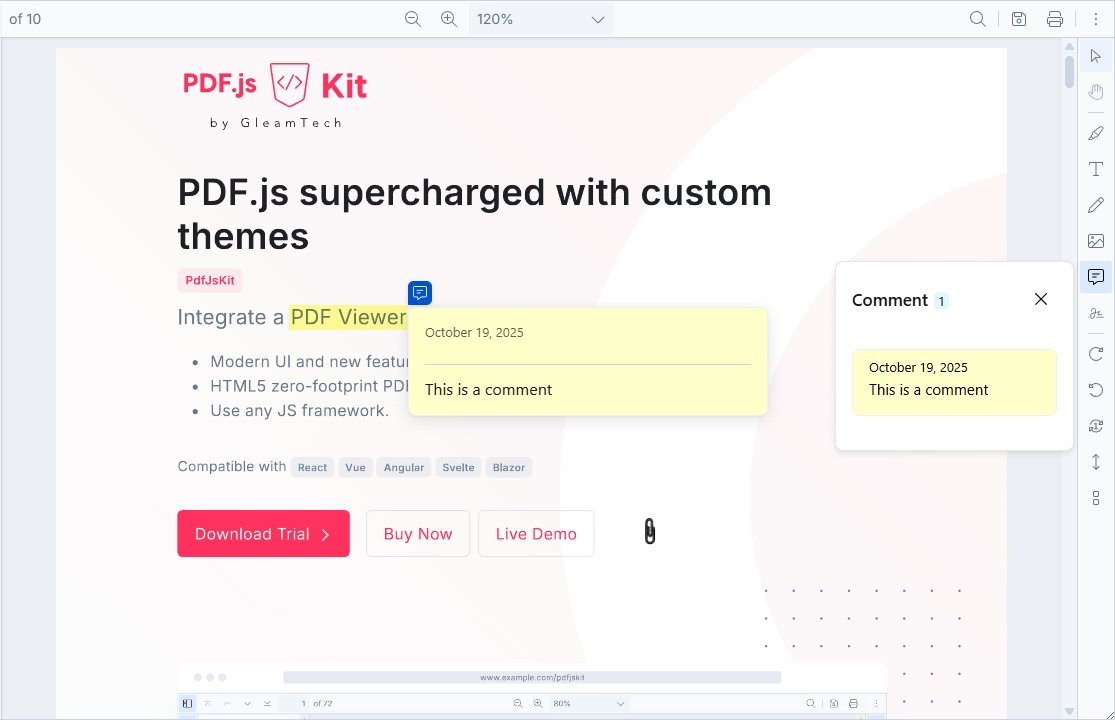Viewport: 1115px width, 720px height.
Task: Select the comment card in Comment panel
Action: click(x=954, y=382)
